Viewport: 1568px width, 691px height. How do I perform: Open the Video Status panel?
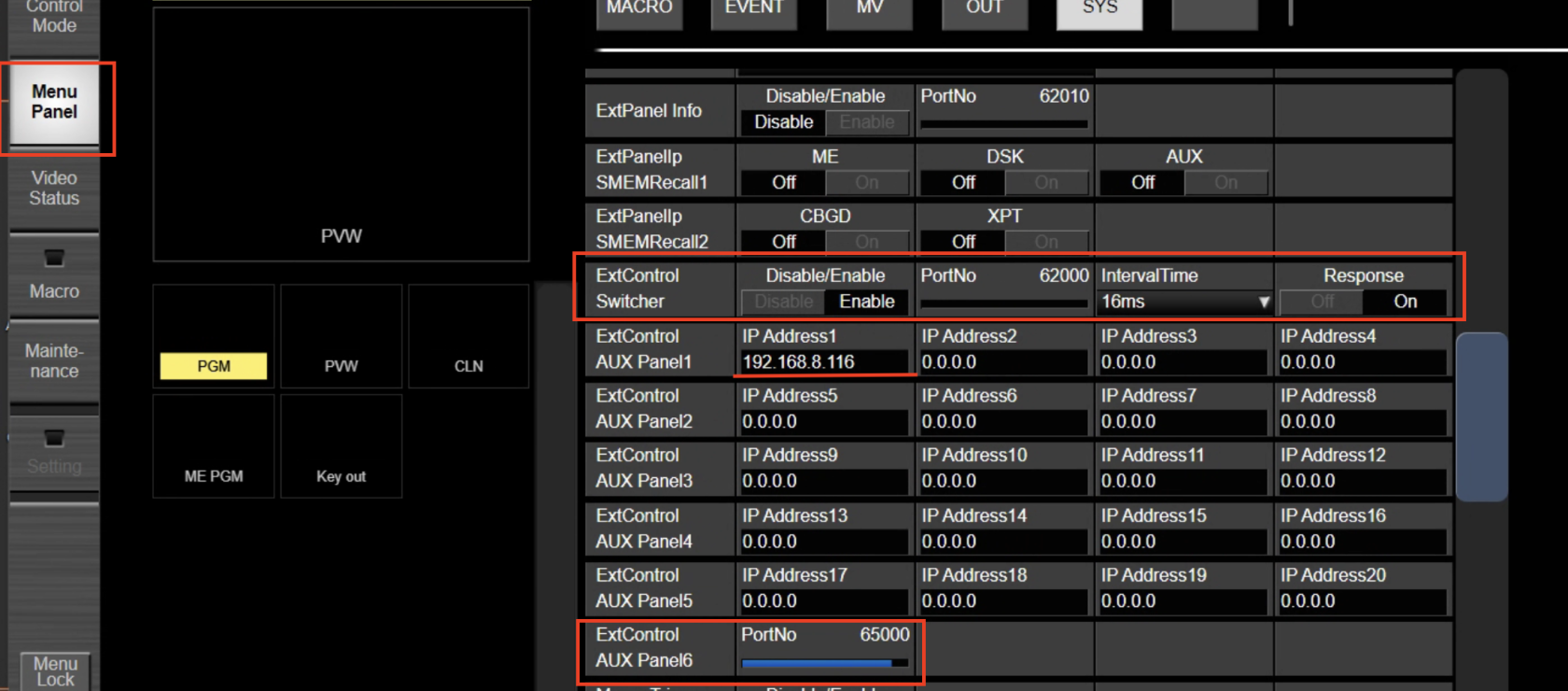[x=54, y=188]
